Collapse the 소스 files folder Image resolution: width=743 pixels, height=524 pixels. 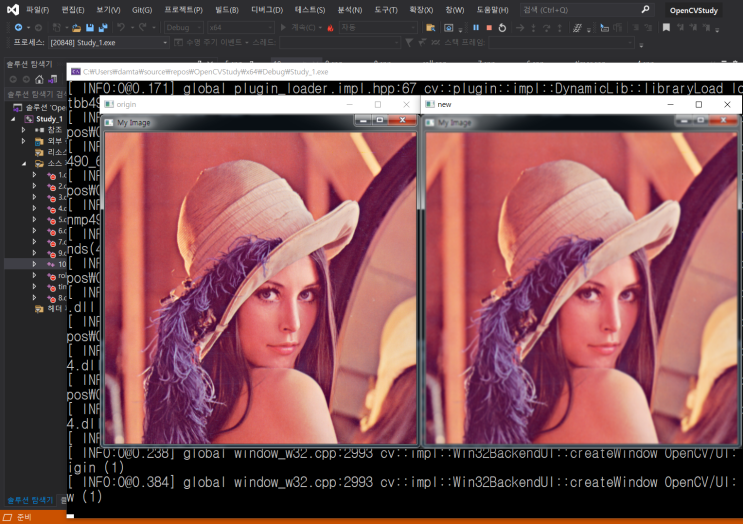tap(24, 163)
